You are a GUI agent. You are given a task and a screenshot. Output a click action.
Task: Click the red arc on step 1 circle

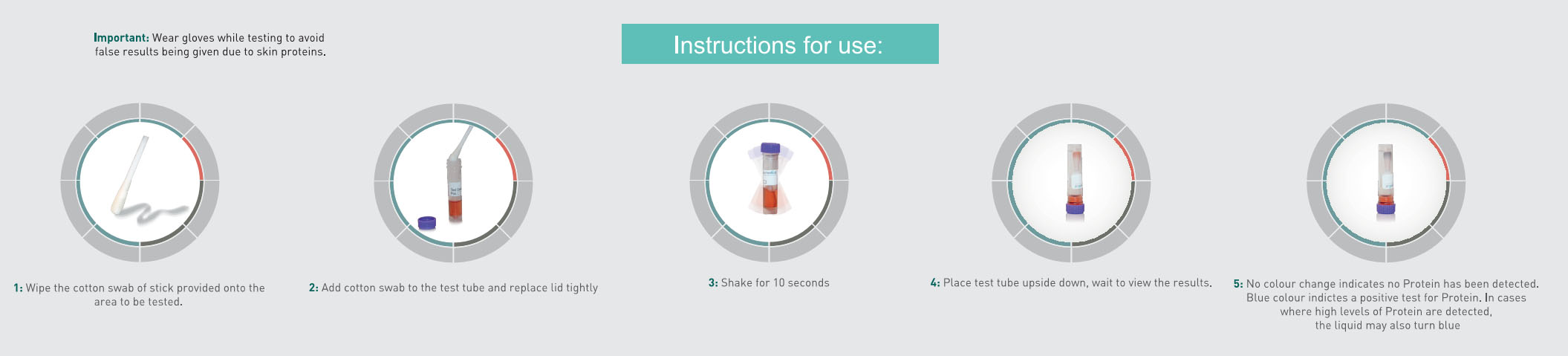tap(195, 152)
